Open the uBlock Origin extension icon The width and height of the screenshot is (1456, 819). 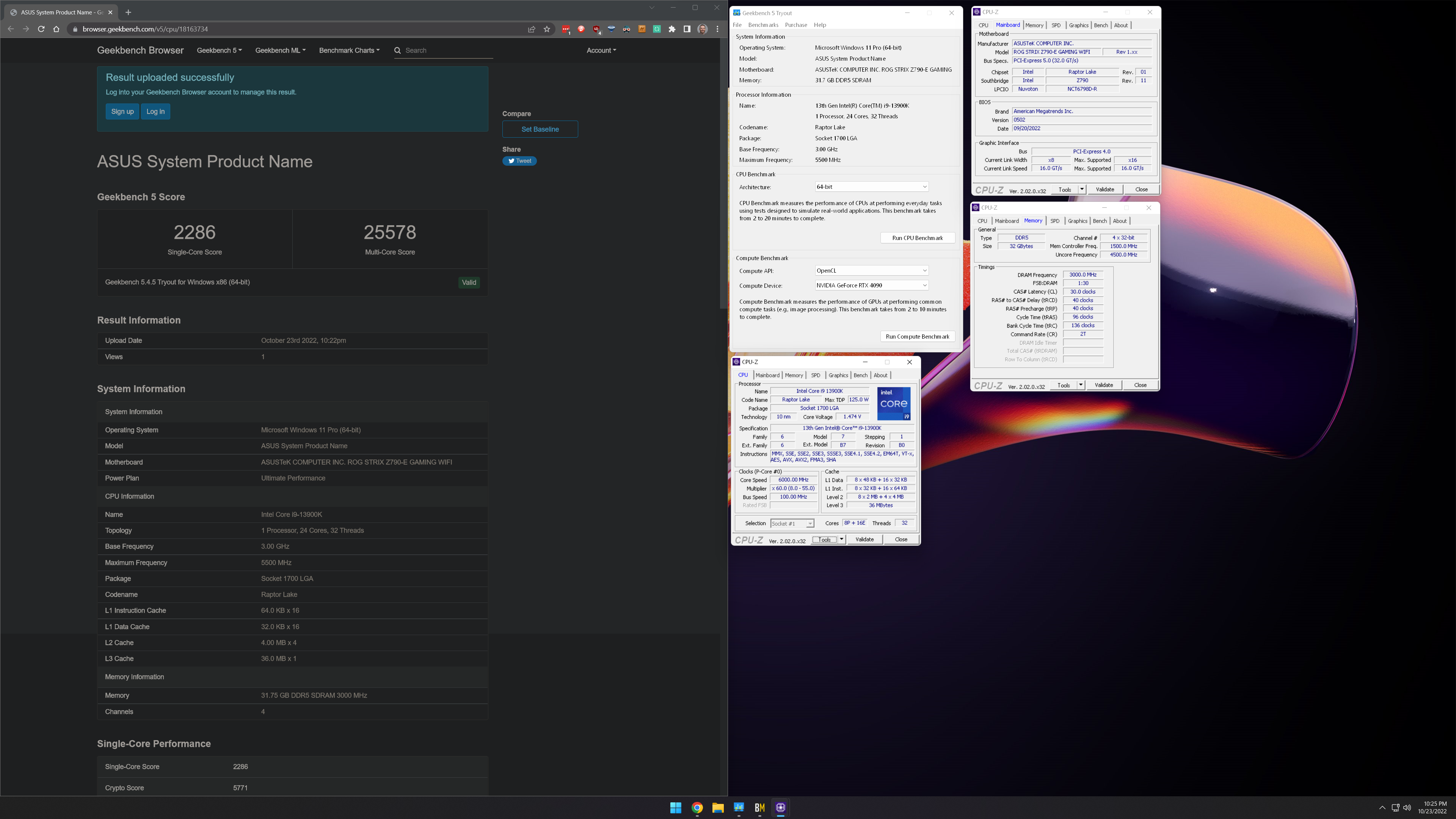coord(596,29)
